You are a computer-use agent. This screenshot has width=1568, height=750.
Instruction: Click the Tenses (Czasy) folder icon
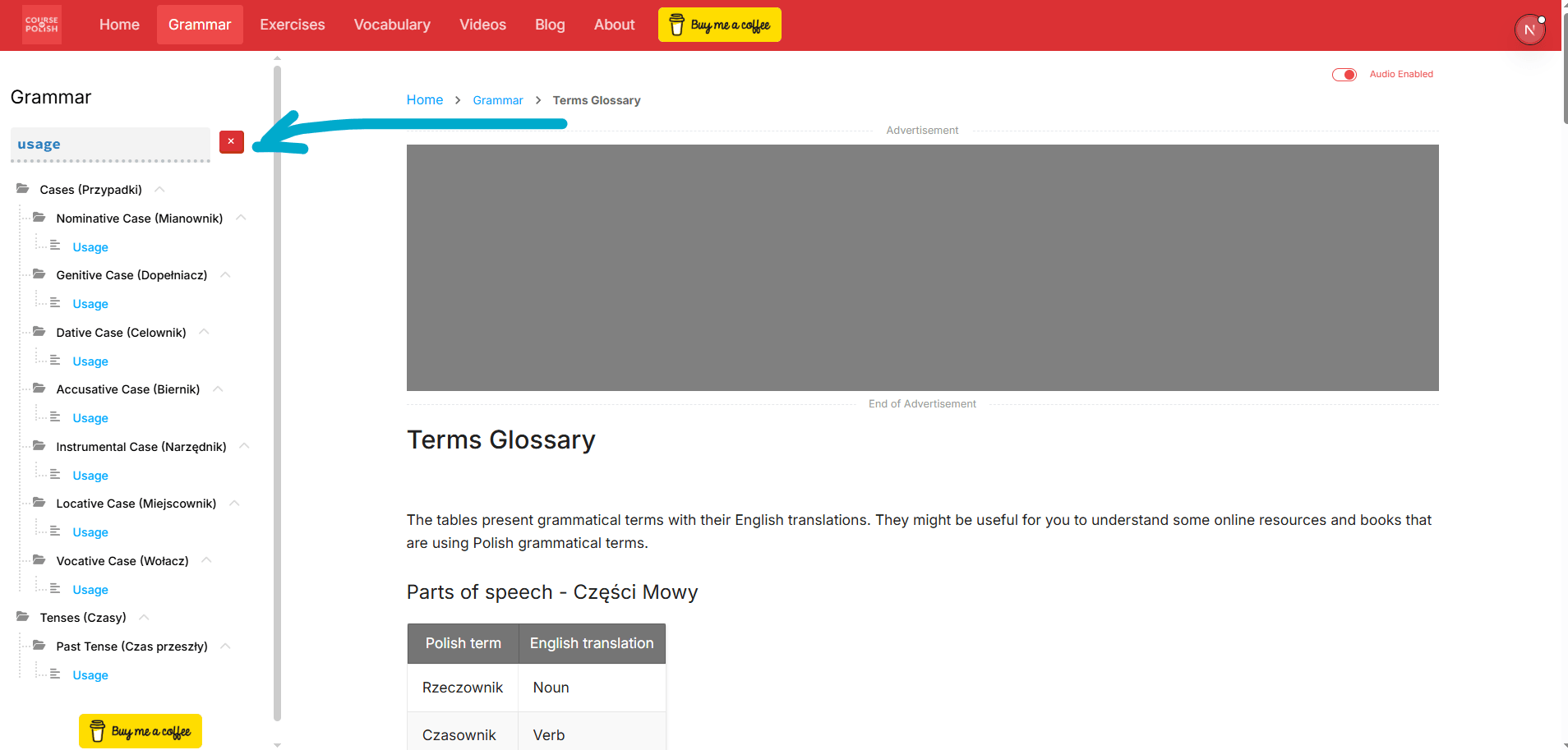pos(23,617)
